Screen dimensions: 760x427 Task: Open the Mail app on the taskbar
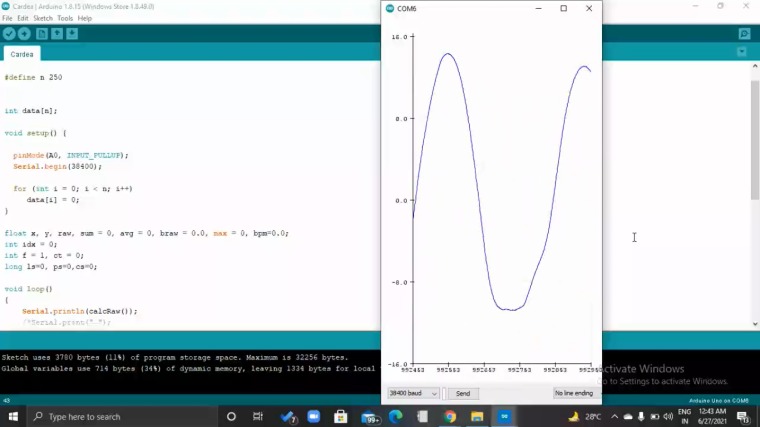pos(370,417)
